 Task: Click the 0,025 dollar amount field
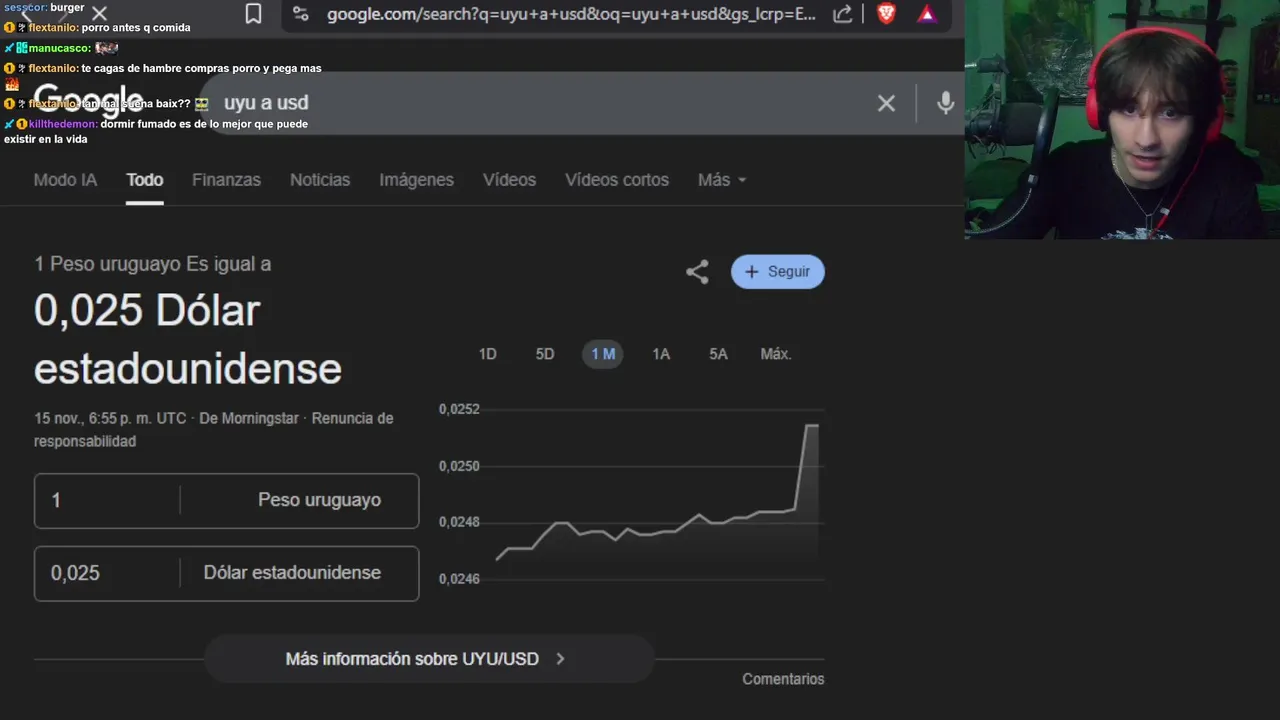click(x=107, y=573)
